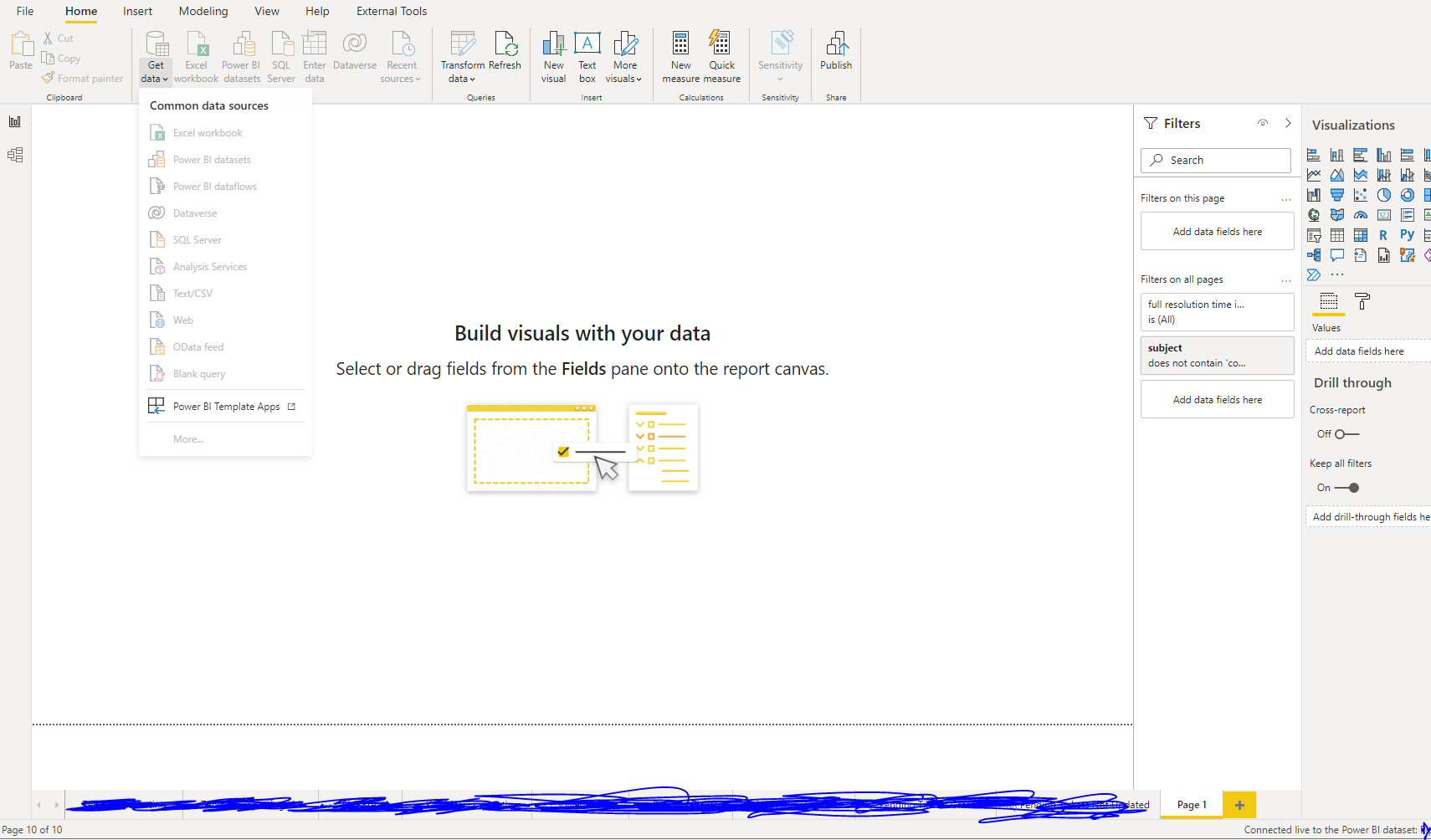This screenshot has width=1431, height=840.
Task: Select the Card (123) visual
Action: coord(1384,215)
